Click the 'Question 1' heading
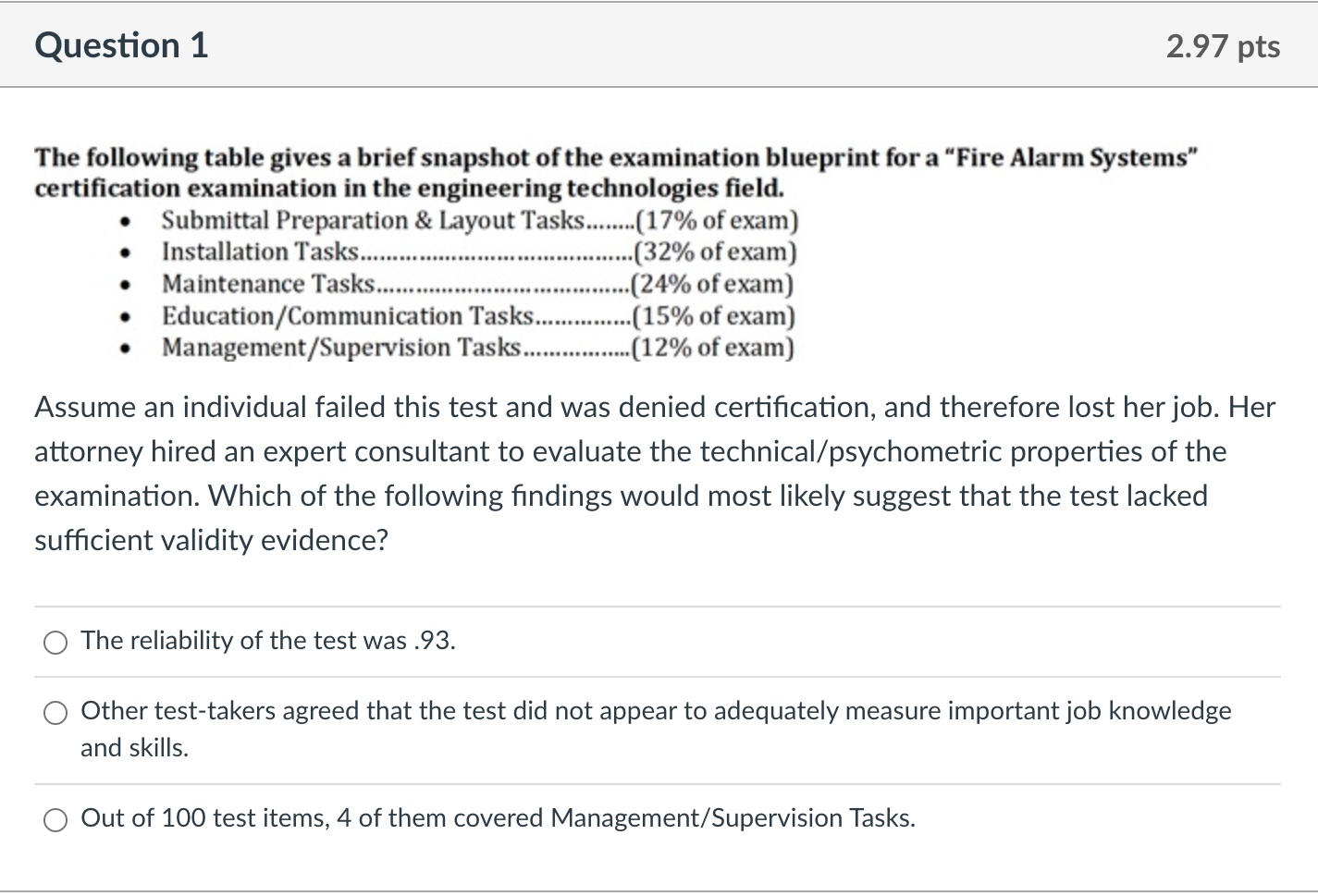This screenshot has height=896, width=1318. pos(121,45)
